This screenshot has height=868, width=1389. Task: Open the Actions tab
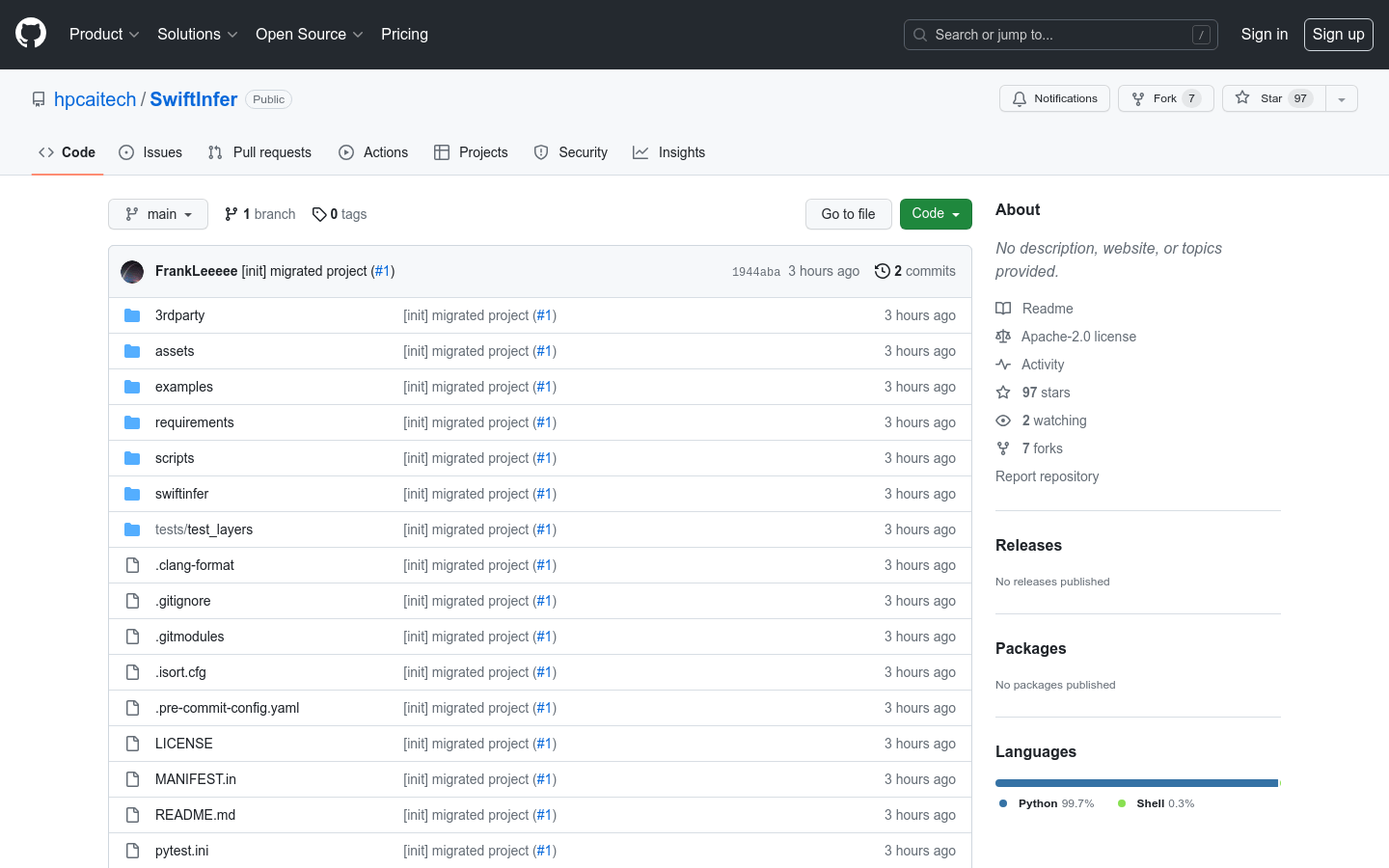tap(373, 152)
